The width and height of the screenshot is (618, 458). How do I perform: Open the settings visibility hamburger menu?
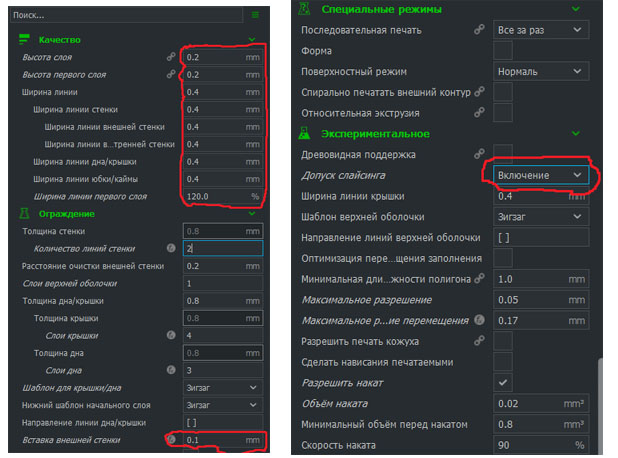coord(255,15)
